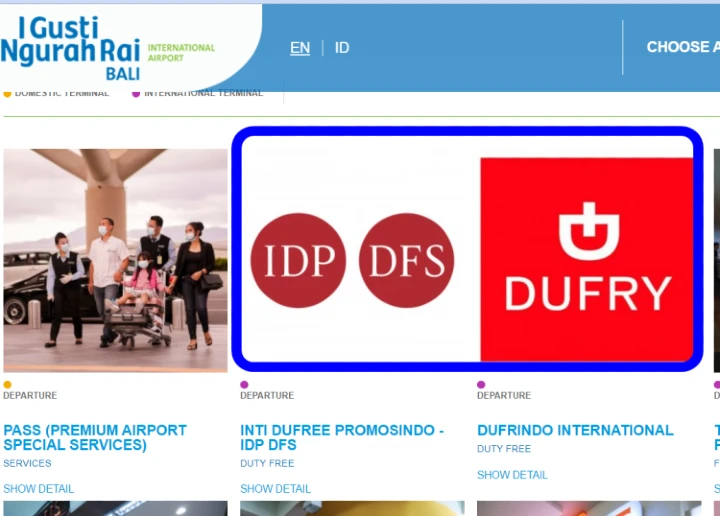Click the SERVICES category under PASS
The image size is (720, 516).
(27, 463)
